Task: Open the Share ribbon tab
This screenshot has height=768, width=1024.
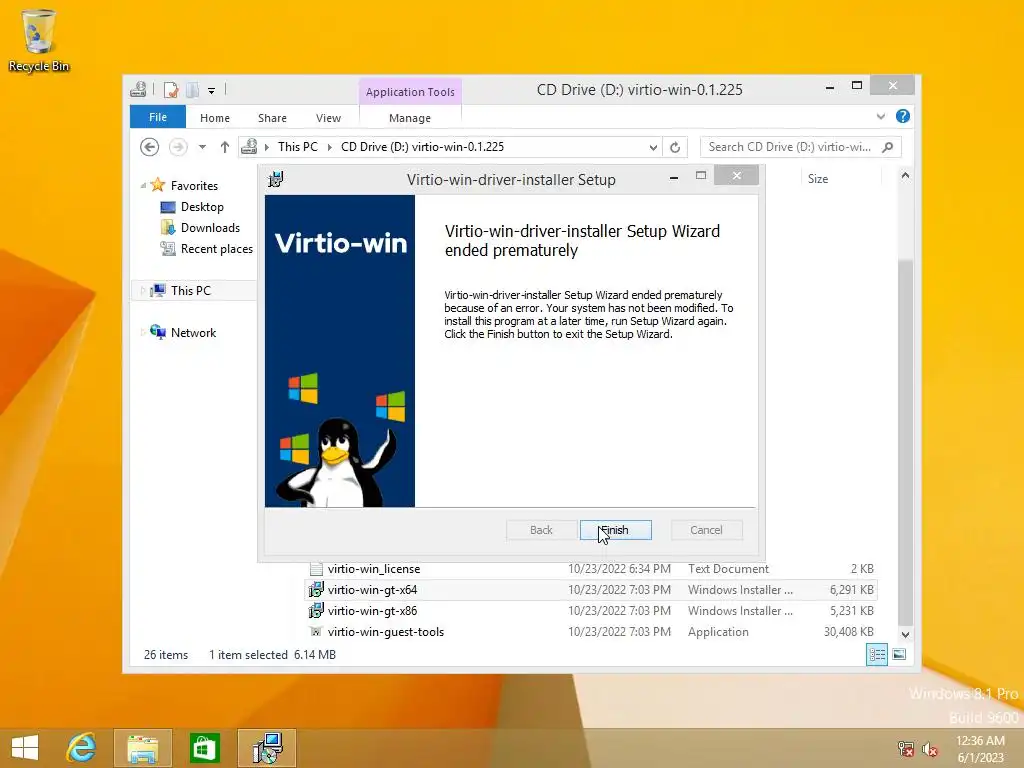Action: [272, 118]
